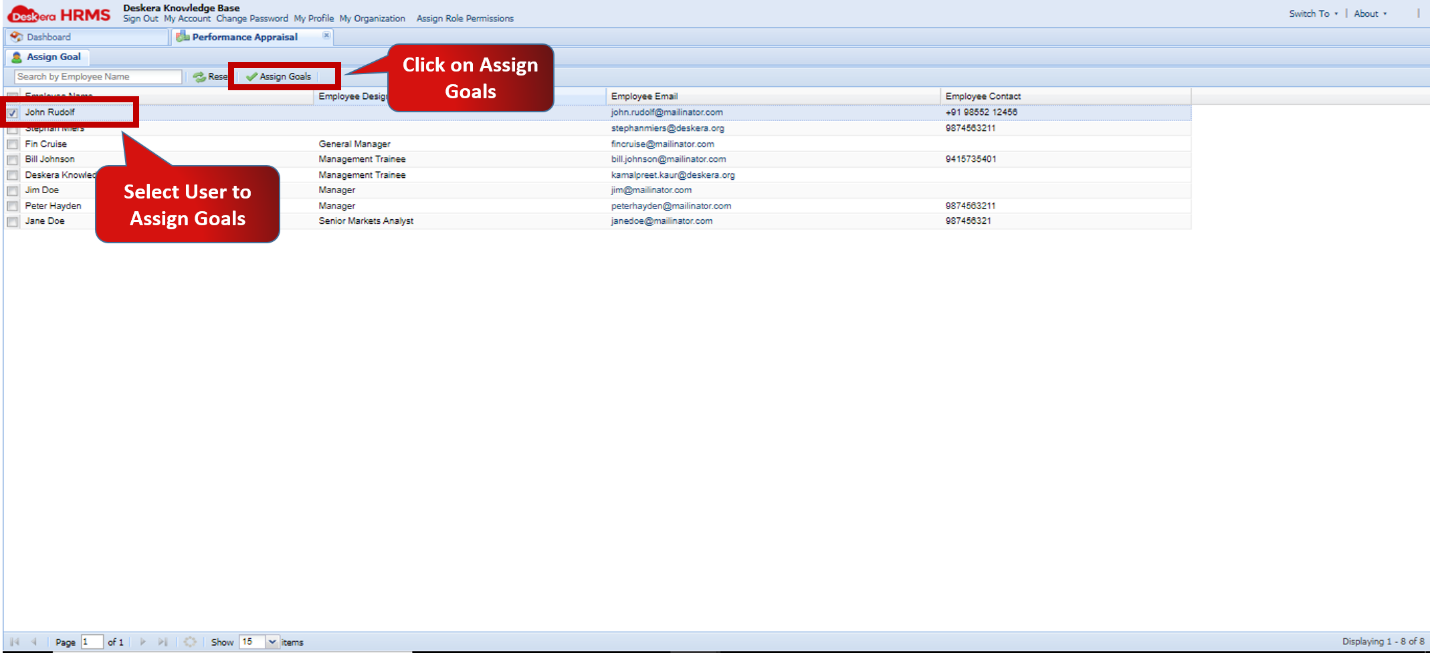The image size is (1430, 653).
Task: Click the green checkmark on Assign Goals
Action: pos(251,75)
